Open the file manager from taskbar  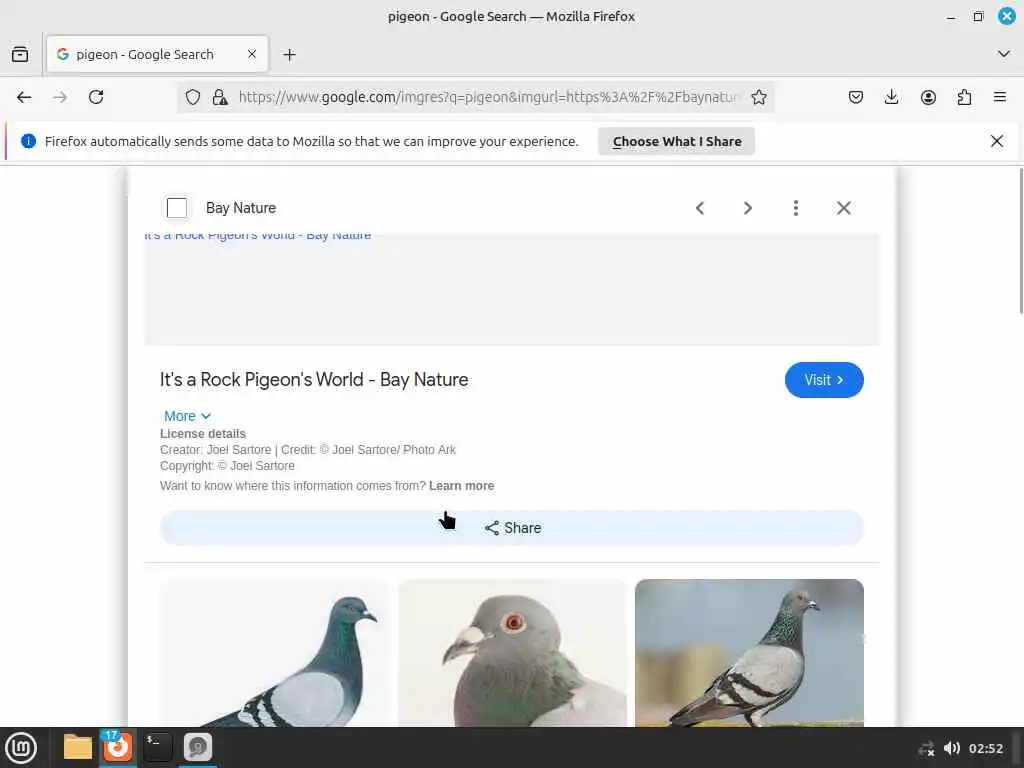tap(78, 747)
